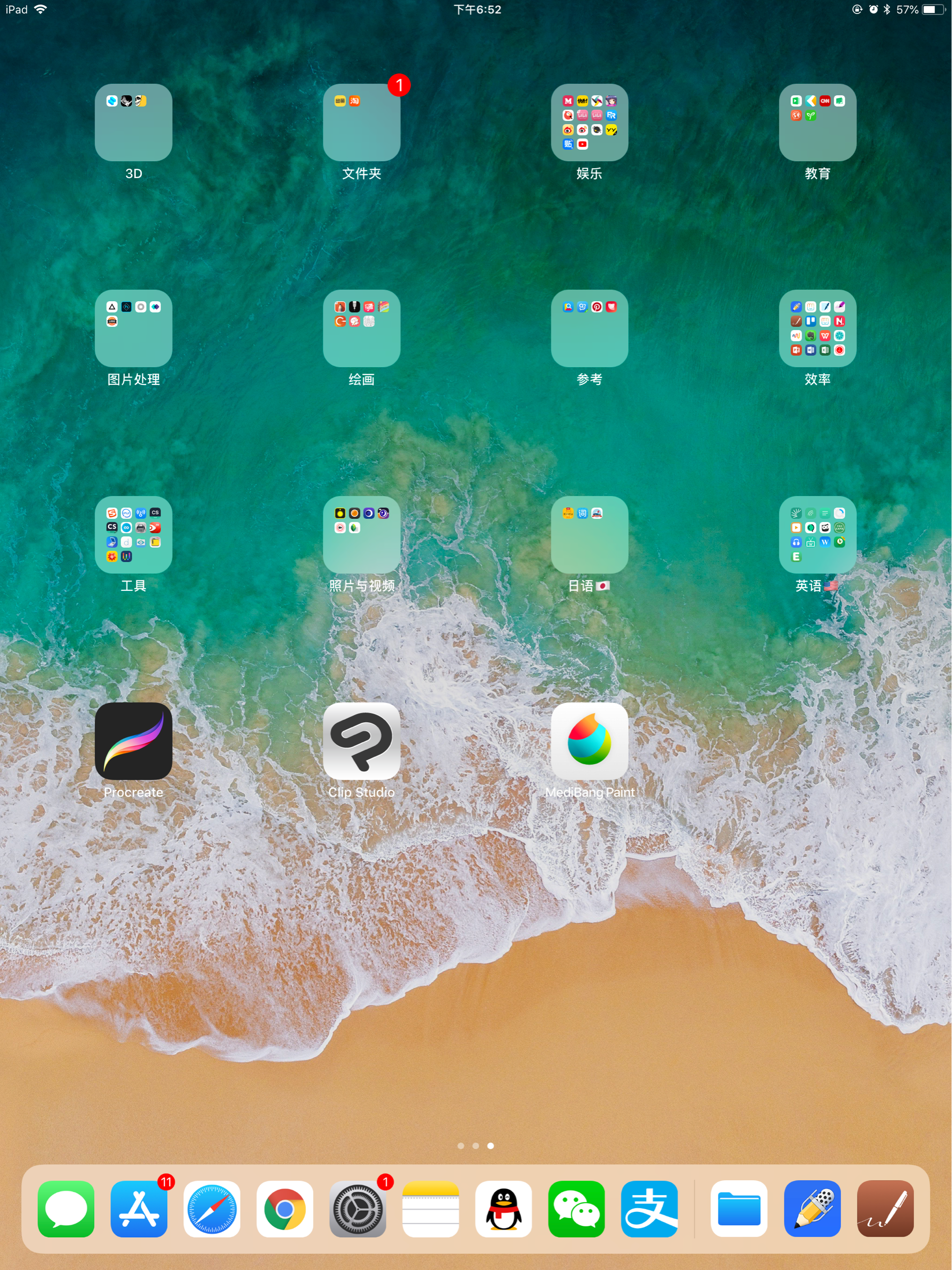Launch Clip Studio app

361,741
